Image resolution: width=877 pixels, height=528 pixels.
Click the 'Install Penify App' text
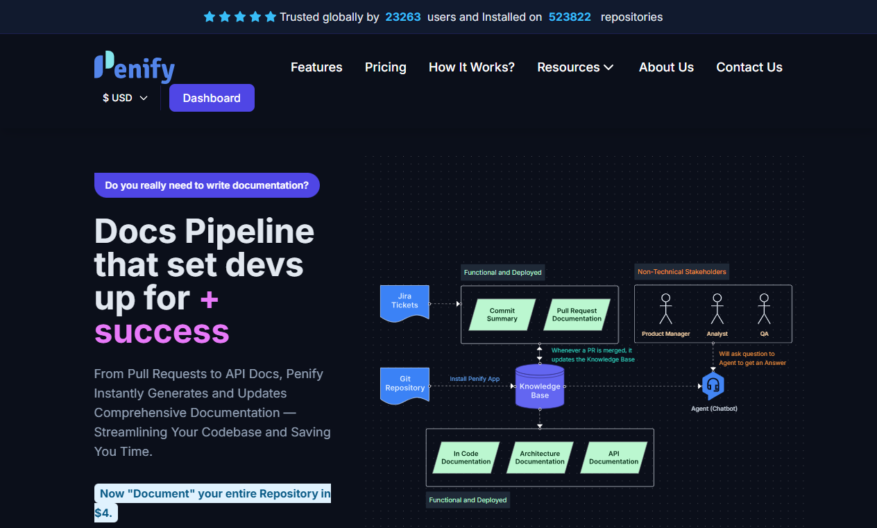[474, 379]
